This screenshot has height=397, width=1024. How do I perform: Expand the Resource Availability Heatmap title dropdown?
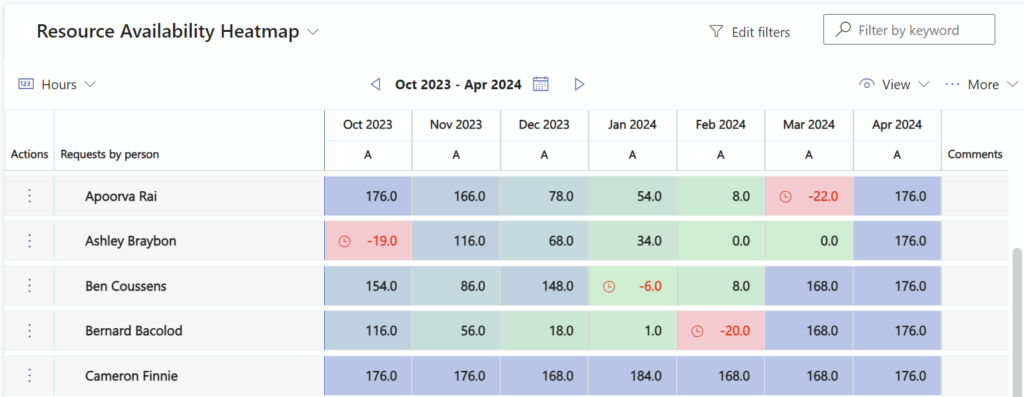point(313,31)
